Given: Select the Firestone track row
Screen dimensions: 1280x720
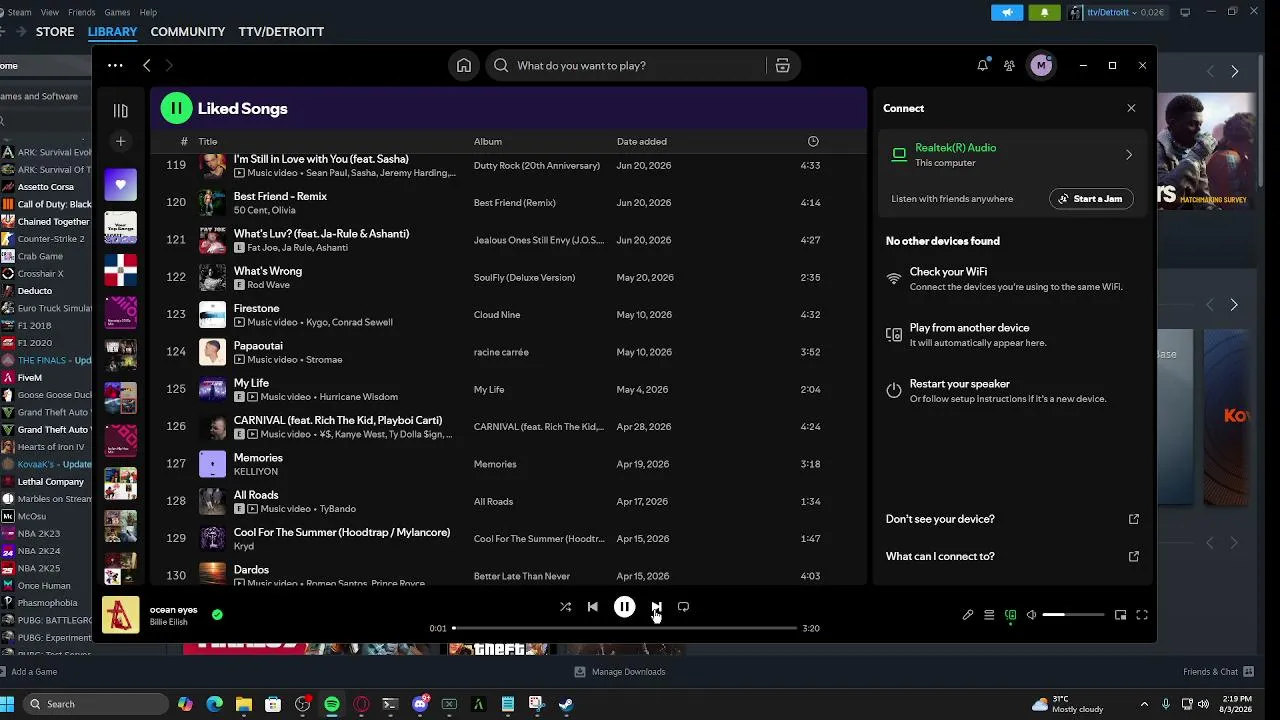Looking at the screenshot, I should click(508, 315).
